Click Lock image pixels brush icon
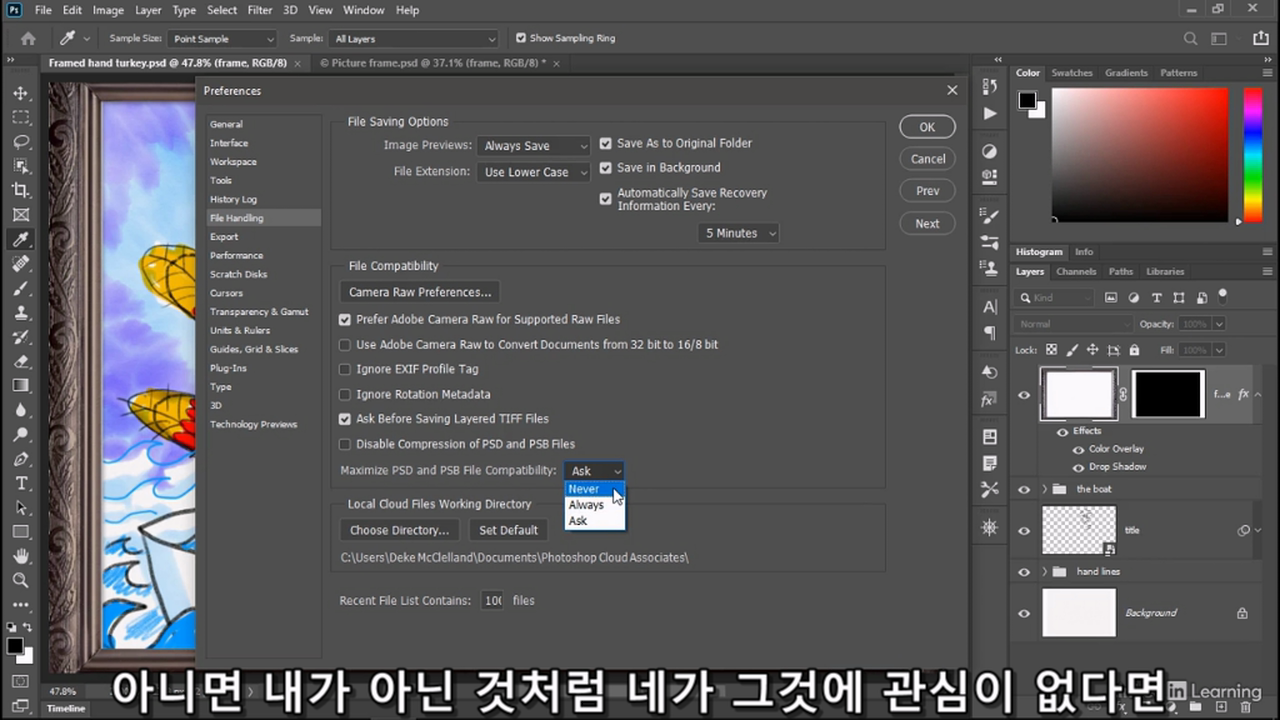 [x=1072, y=350]
